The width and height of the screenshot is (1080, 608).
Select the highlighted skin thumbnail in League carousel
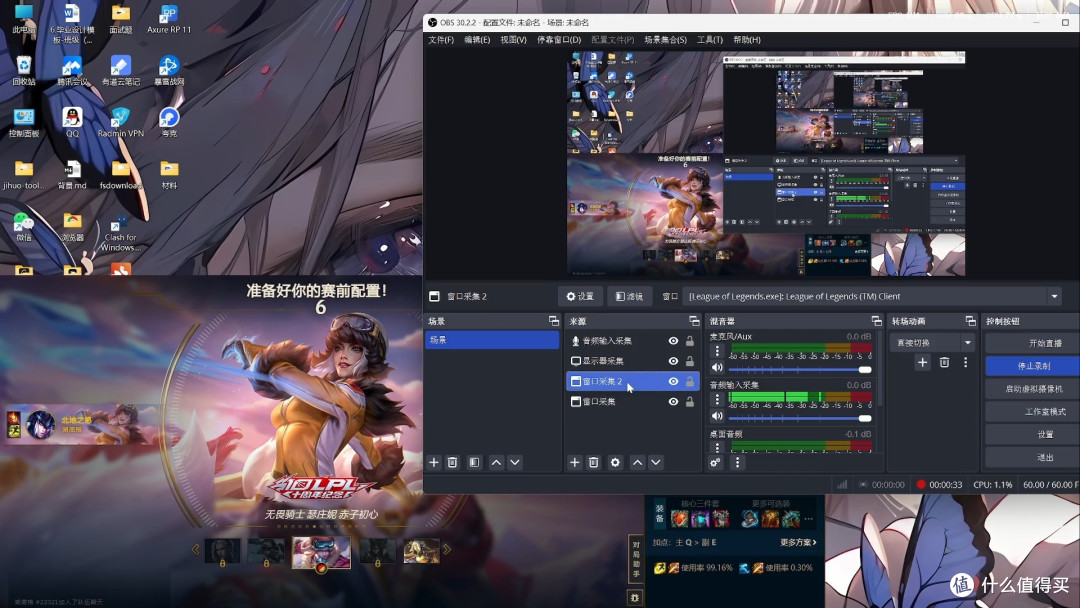(321, 552)
